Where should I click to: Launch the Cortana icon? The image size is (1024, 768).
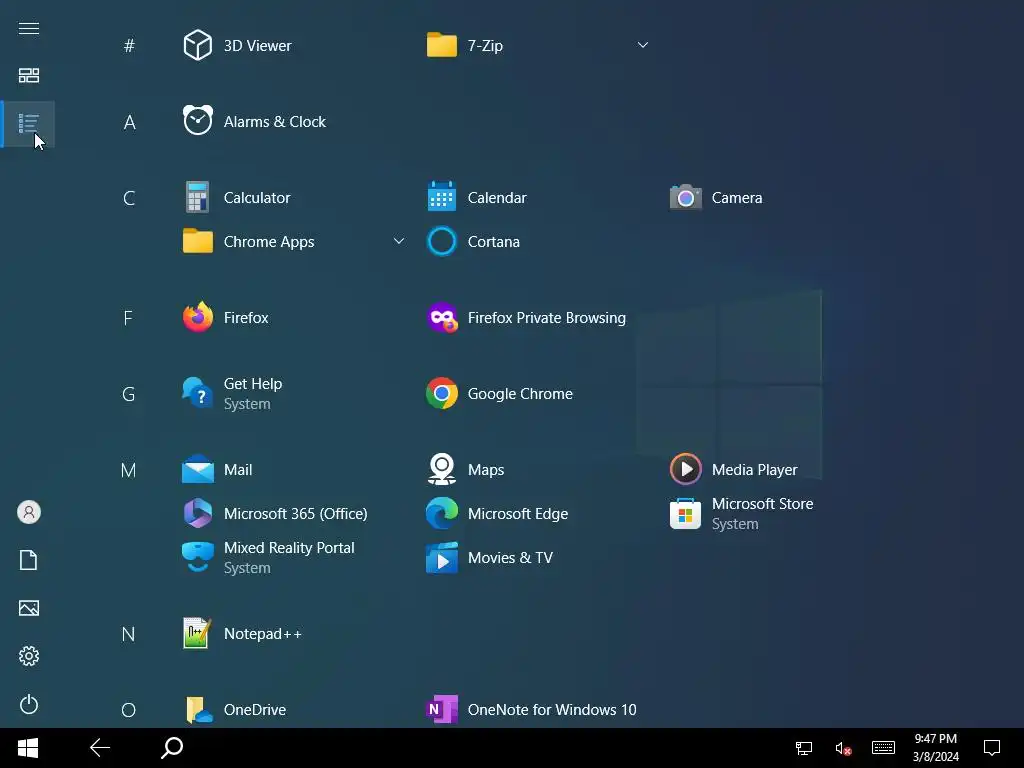(x=441, y=241)
